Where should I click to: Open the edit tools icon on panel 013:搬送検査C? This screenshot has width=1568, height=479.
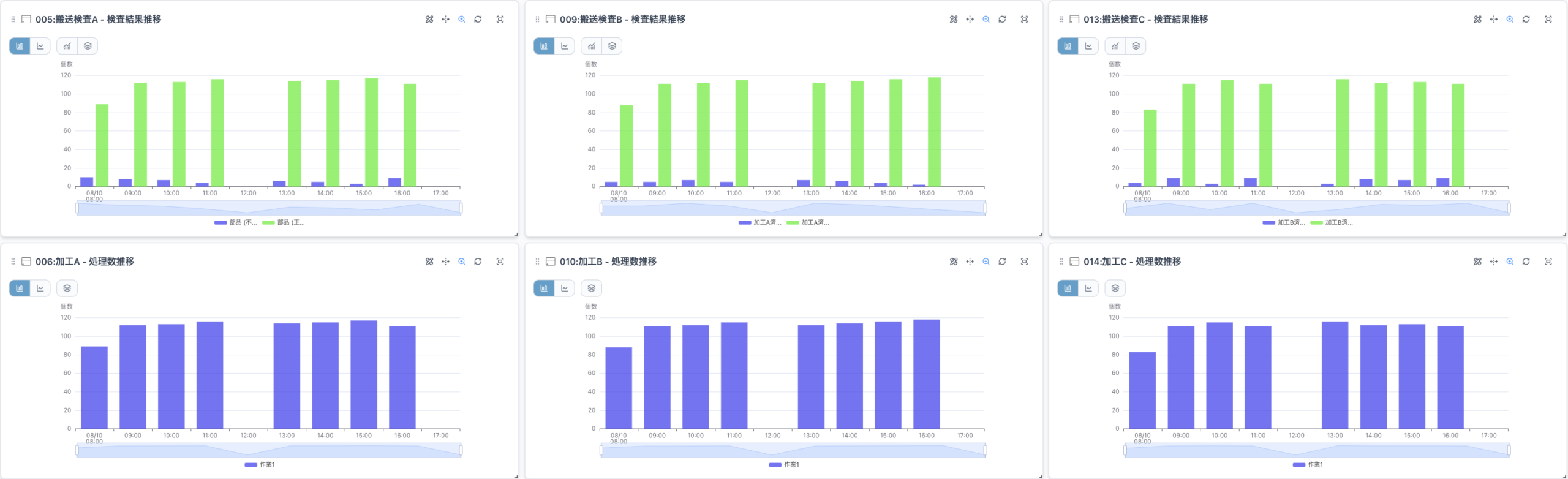(1478, 20)
